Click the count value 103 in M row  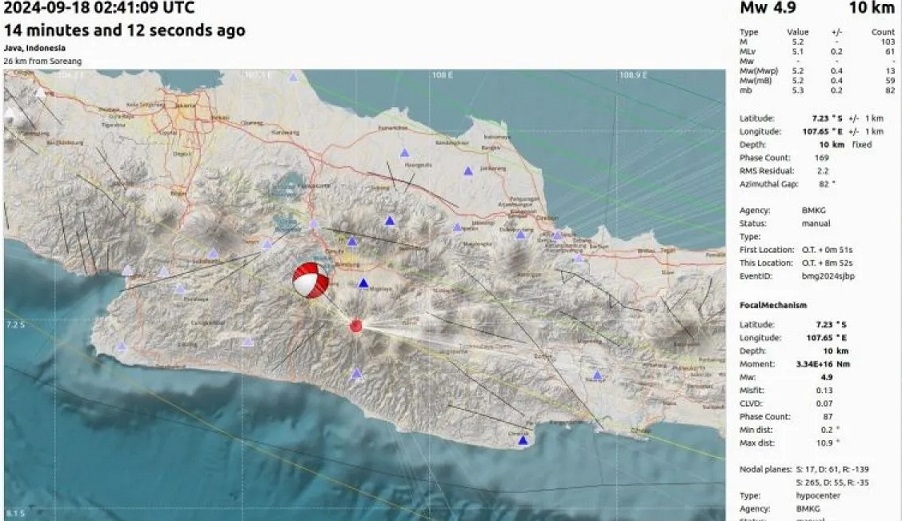coord(888,42)
